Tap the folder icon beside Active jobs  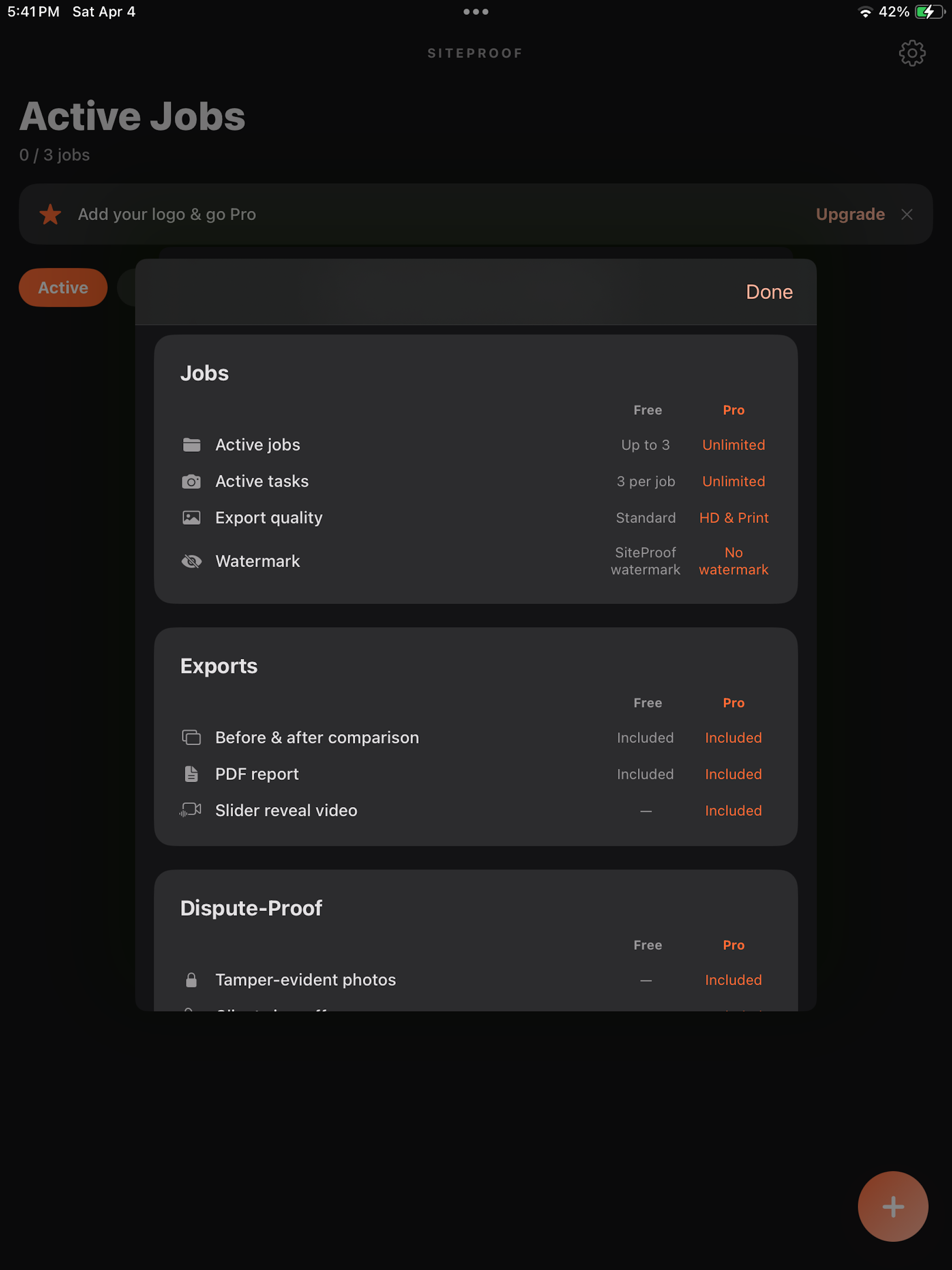point(192,445)
